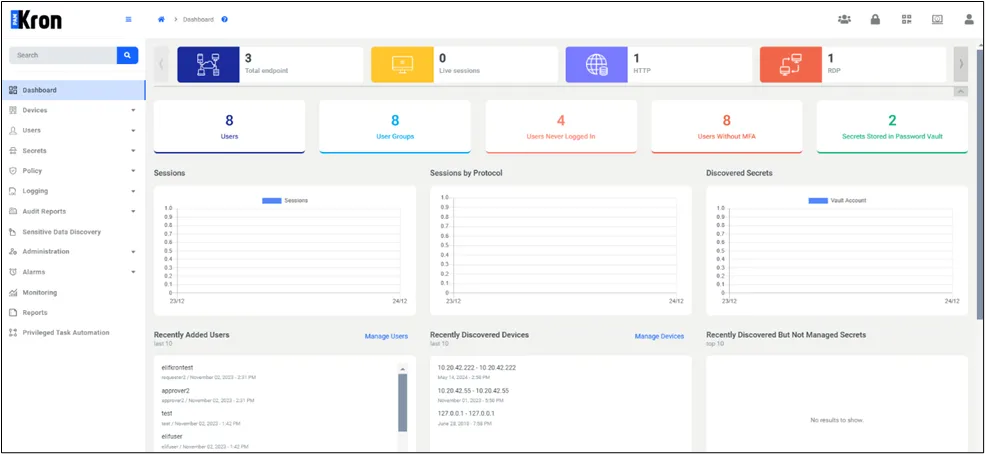The width and height of the screenshot is (985, 454).
Task: Open Secrets Stored in Password Vault card
Action: pyautogui.click(x=893, y=126)
